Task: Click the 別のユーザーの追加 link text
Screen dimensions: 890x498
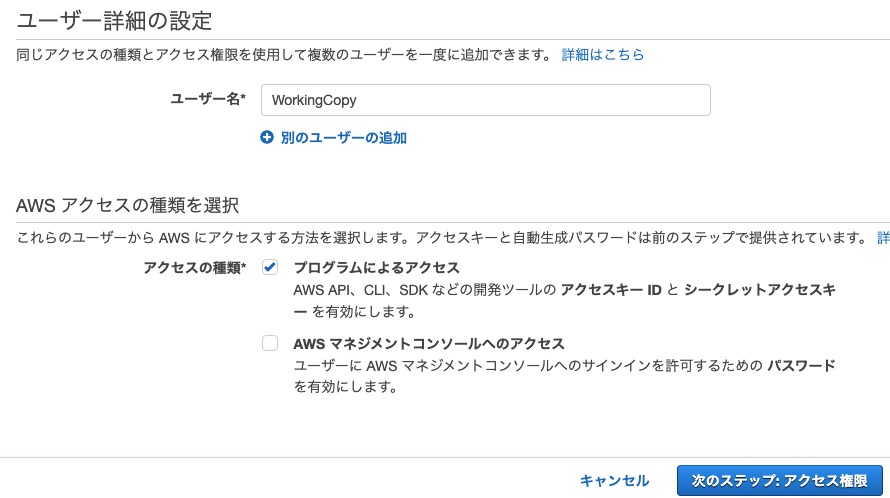Action: [343, 138]
